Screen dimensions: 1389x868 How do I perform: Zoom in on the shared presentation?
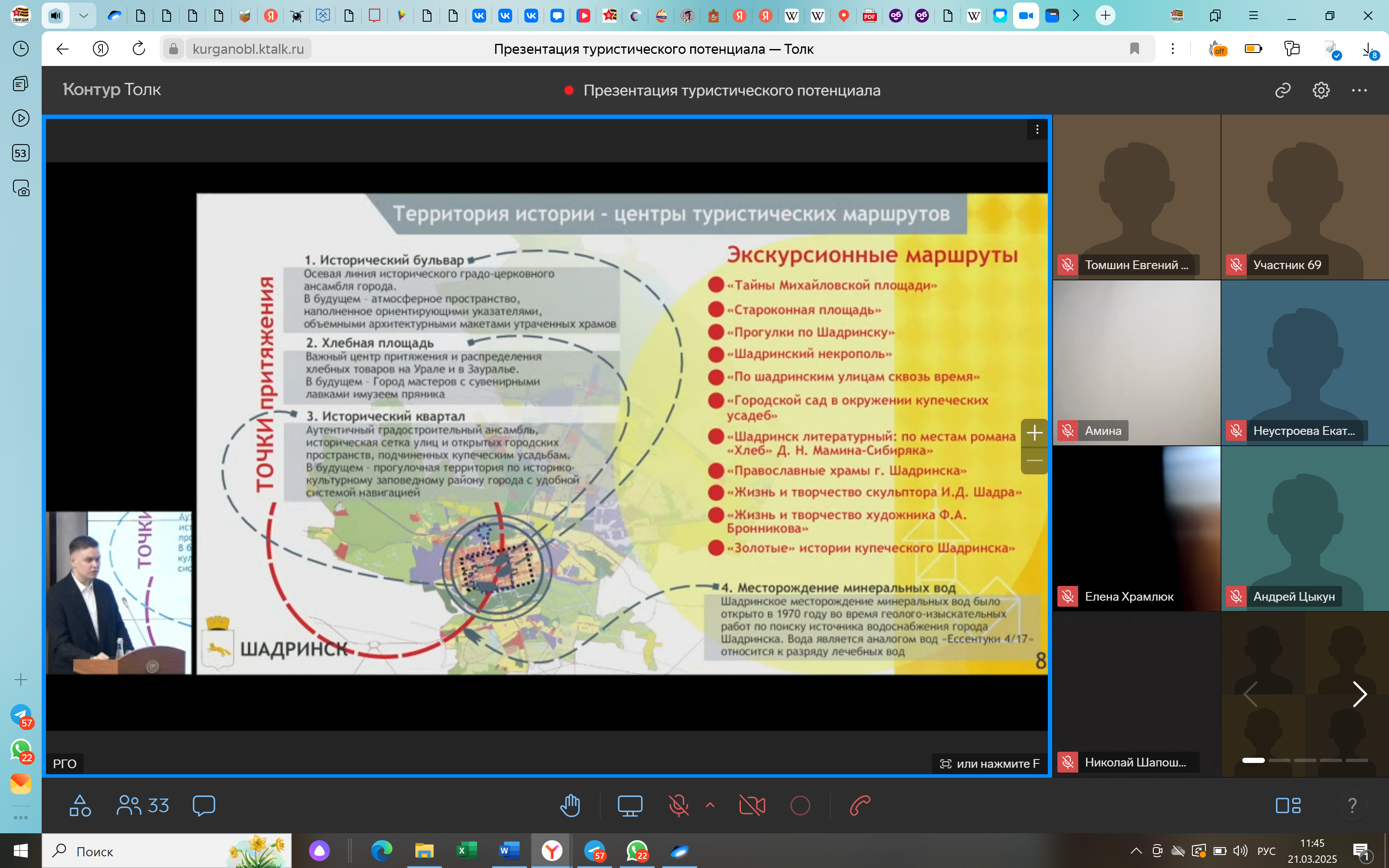click(1034, 432)
